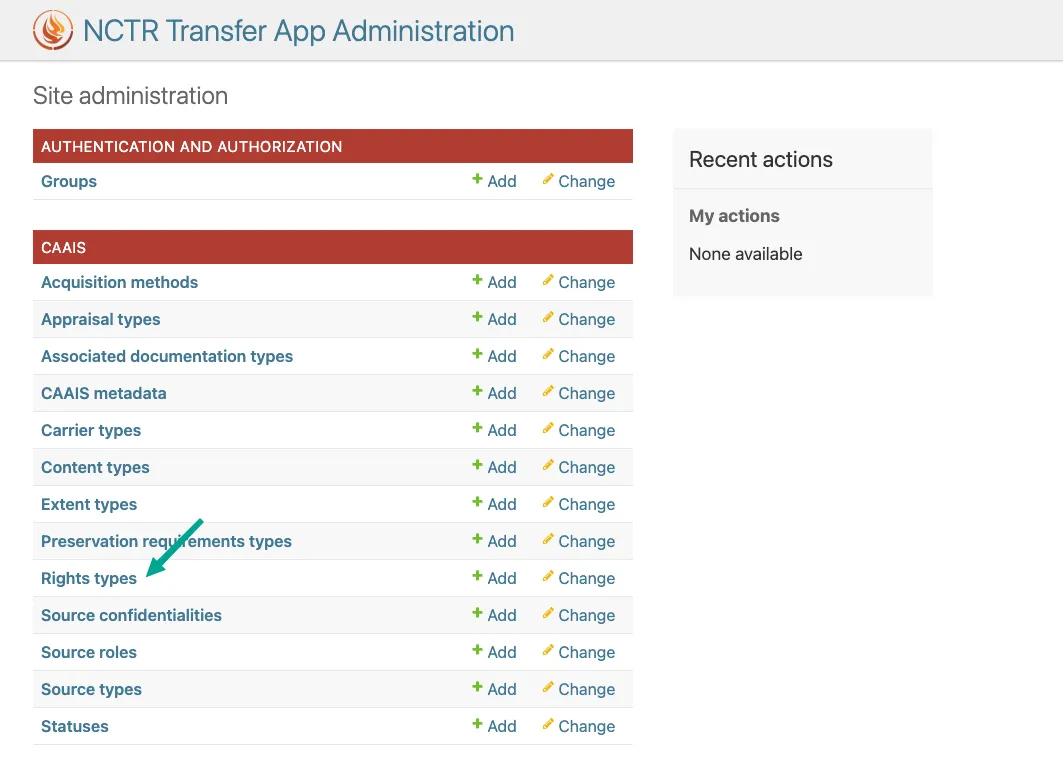The width and height of the screenshot is (1063, 769).
Task: Click the pencil icon in Carrier types row
Action: pyautogui.click(x=548, y=428)
